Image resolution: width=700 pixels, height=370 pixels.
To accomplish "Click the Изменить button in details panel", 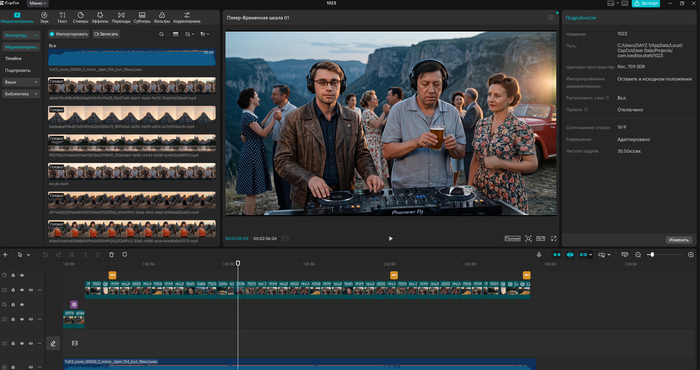I will pos(679,240).
